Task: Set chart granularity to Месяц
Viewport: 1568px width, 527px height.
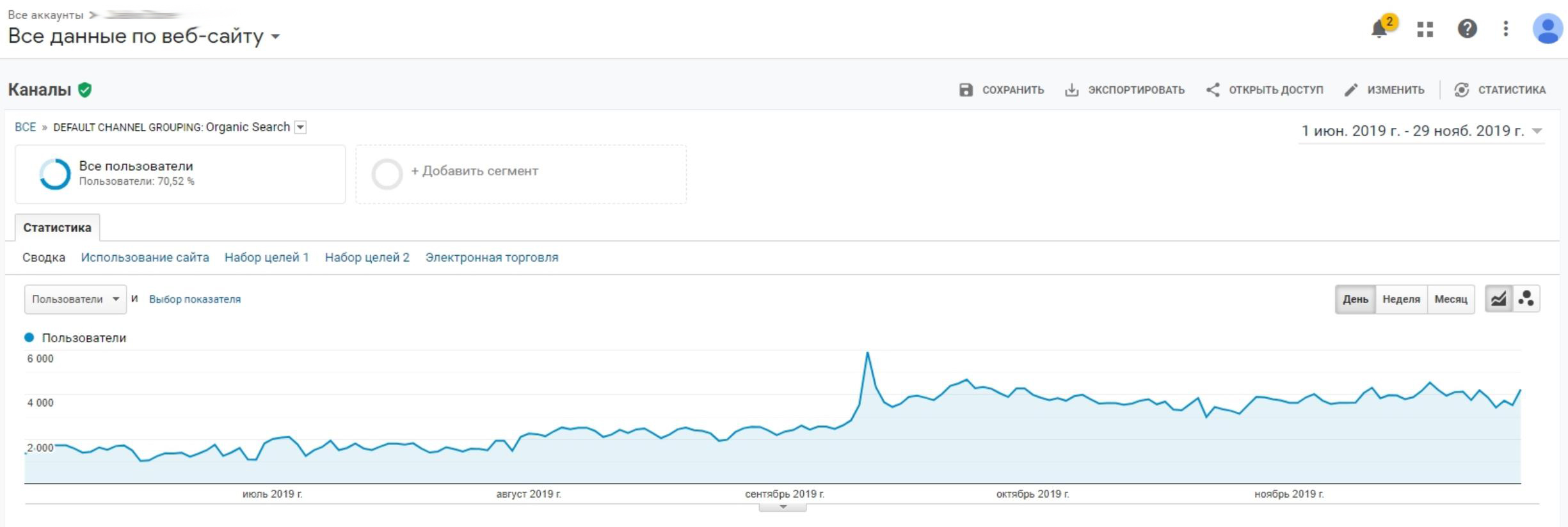Action: click(1451, 299)
